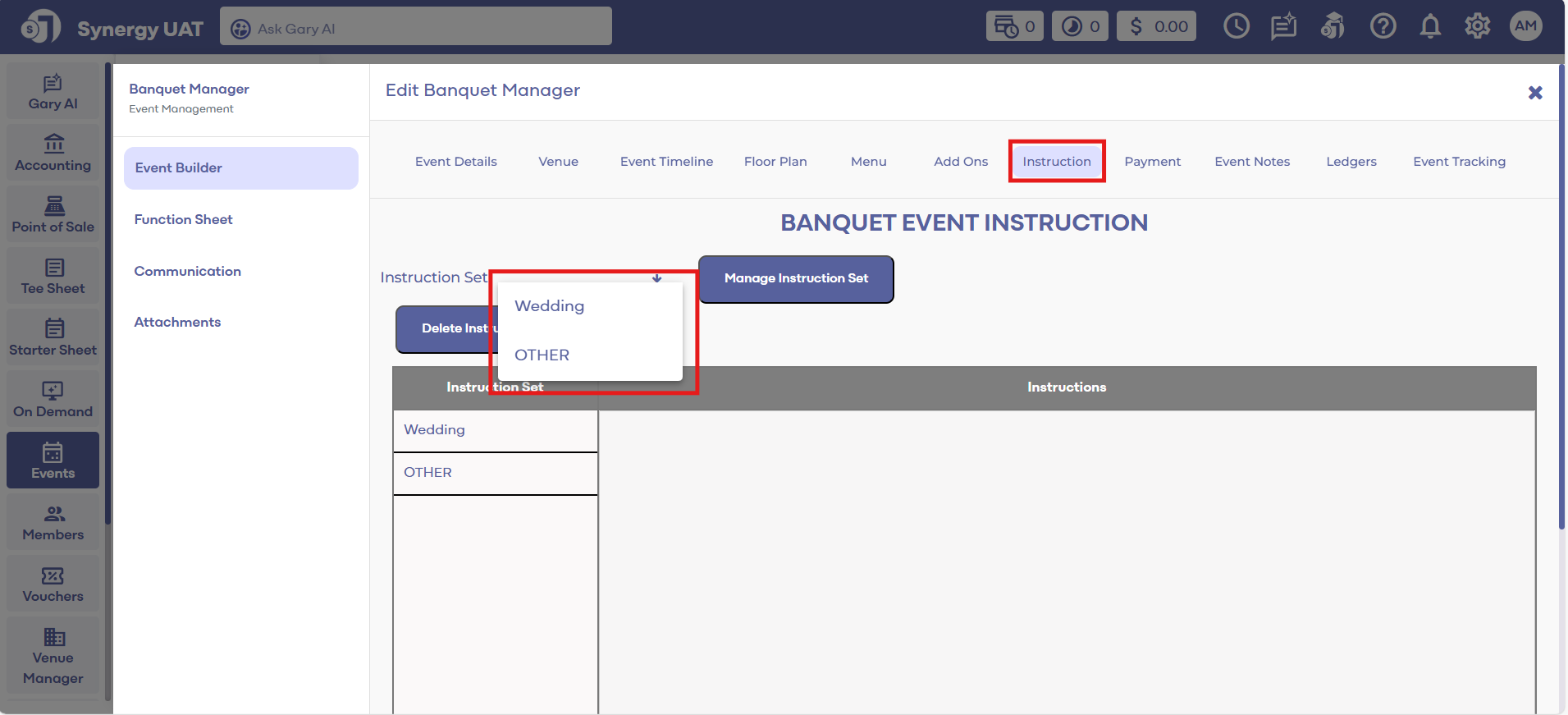Close the Edit Banquet Manager dialog
This screenshot has height=715, width=1568.
1535,93
